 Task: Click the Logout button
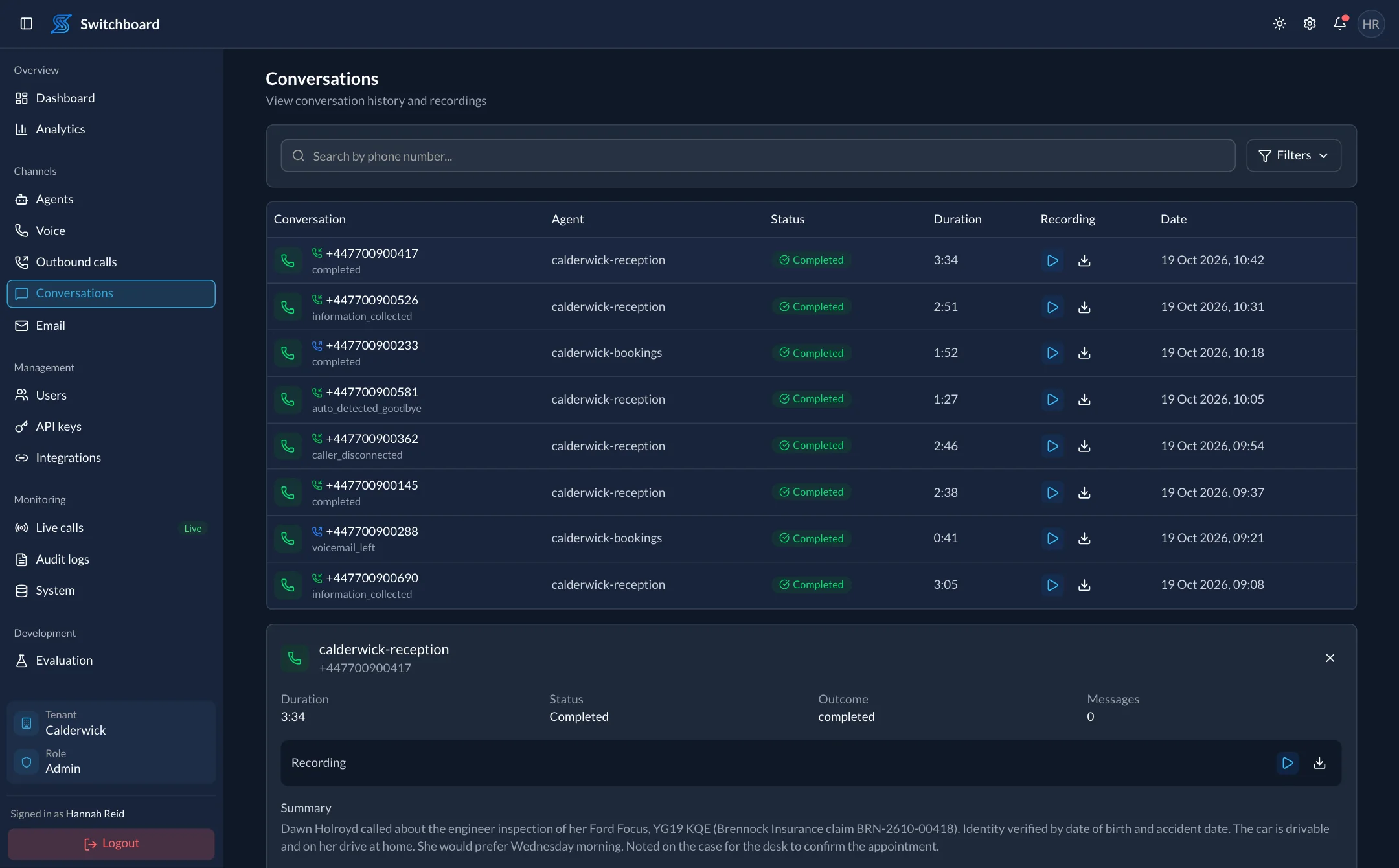tap(111, 844)
